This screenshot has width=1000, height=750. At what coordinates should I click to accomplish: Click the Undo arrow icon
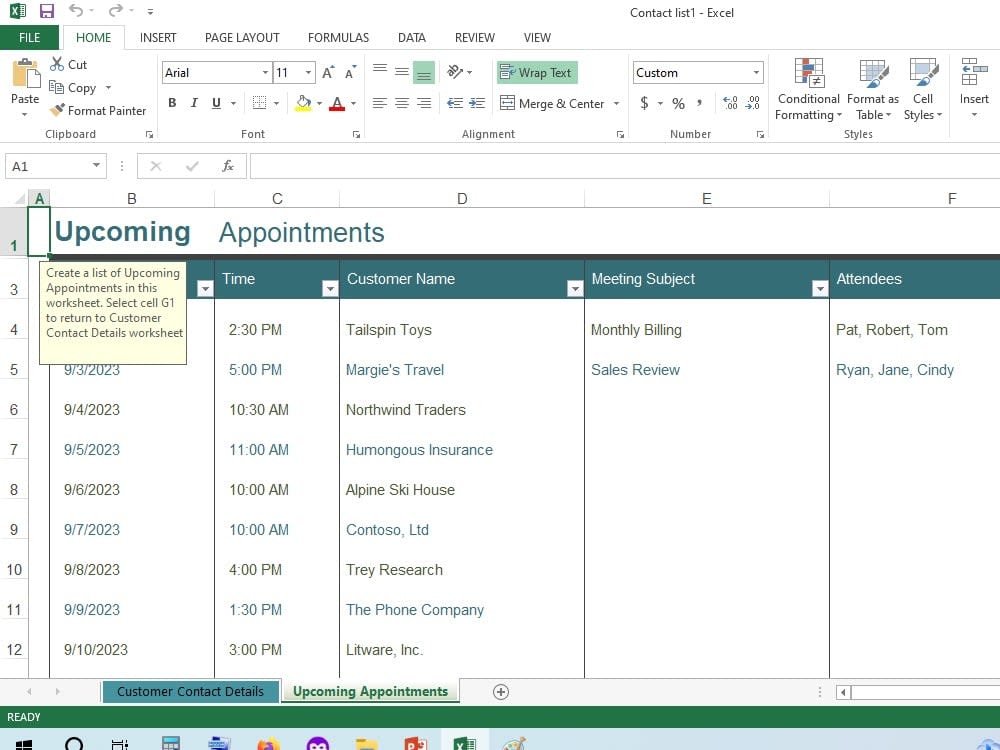coord(76,10)
